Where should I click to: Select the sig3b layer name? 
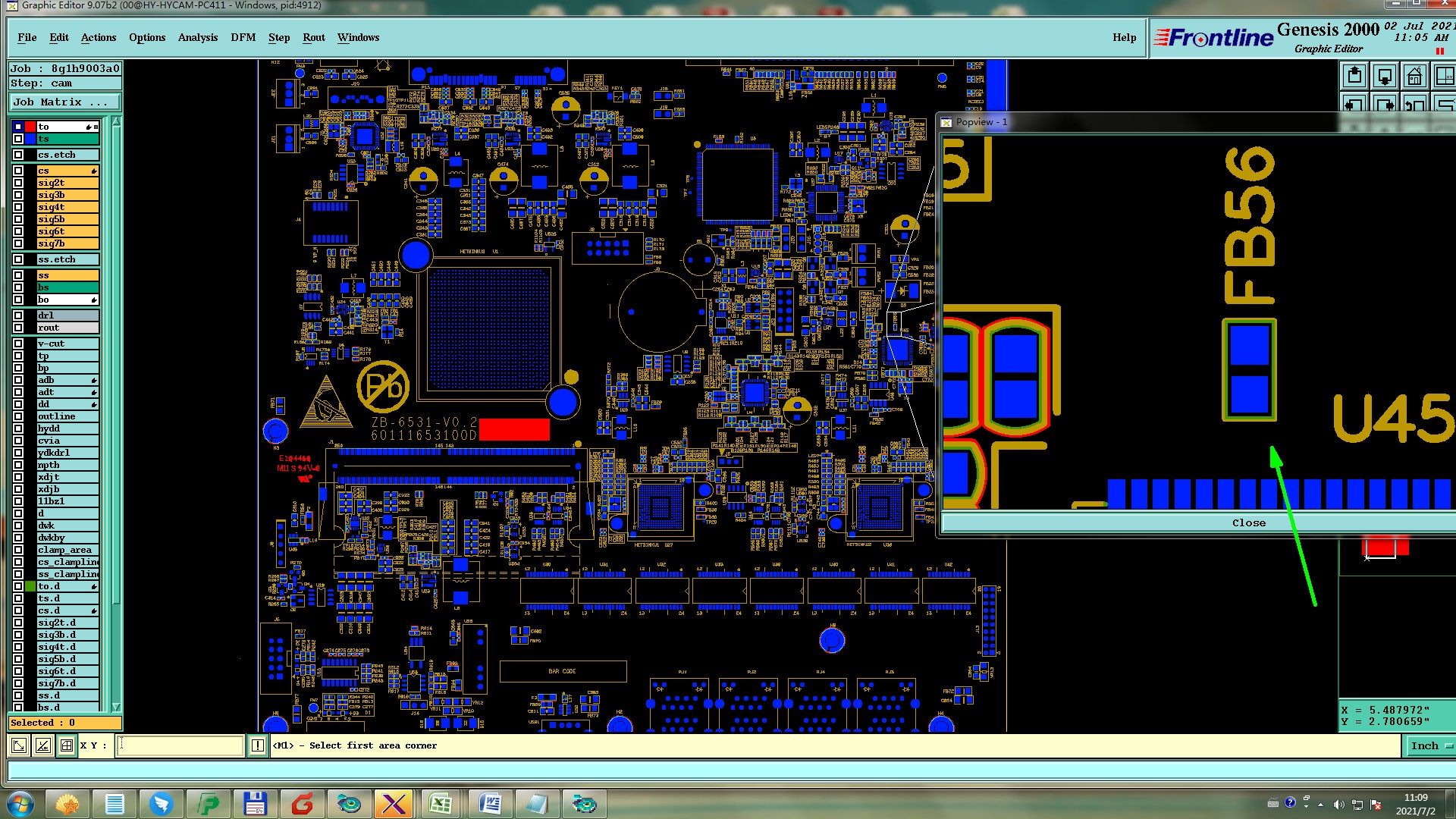point(67,195)
